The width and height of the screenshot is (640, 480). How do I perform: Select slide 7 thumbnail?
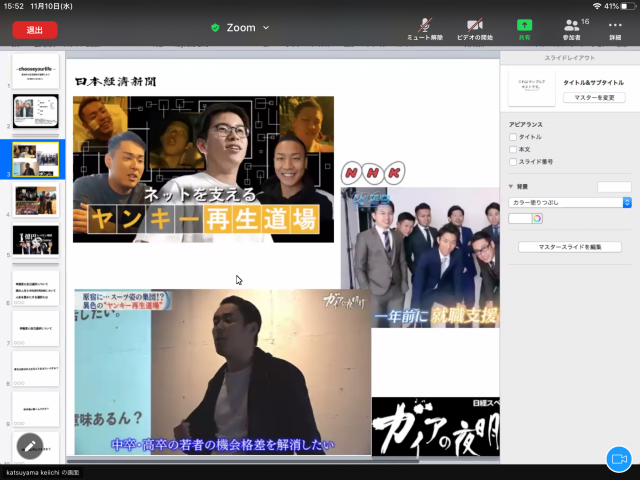[36, 328]
